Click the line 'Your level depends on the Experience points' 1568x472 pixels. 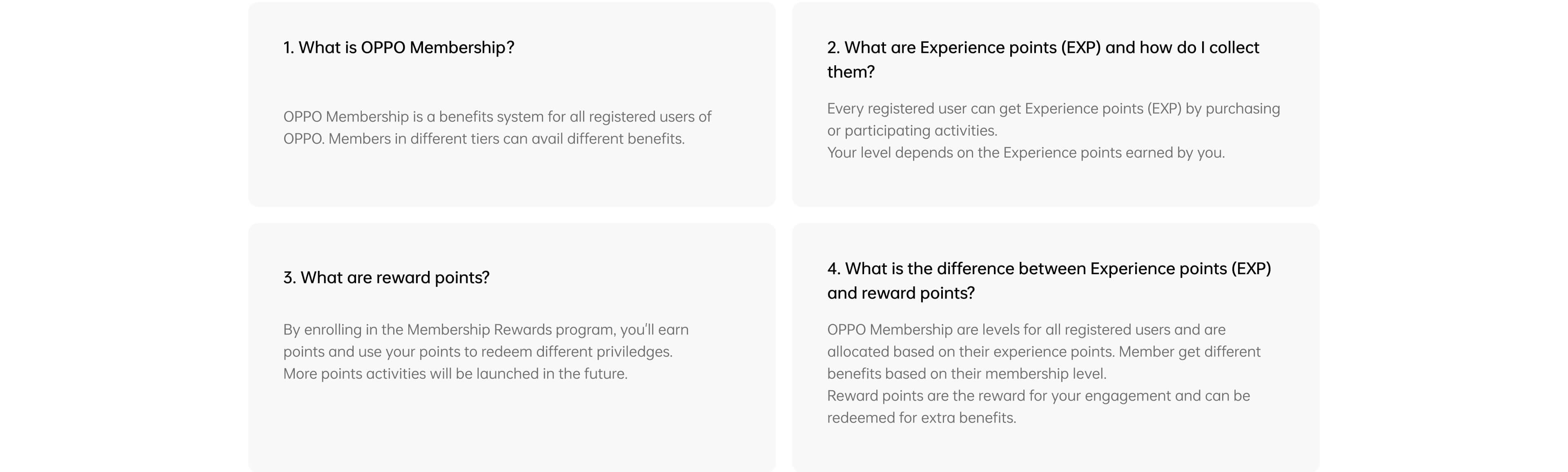tap(1026, 153)
